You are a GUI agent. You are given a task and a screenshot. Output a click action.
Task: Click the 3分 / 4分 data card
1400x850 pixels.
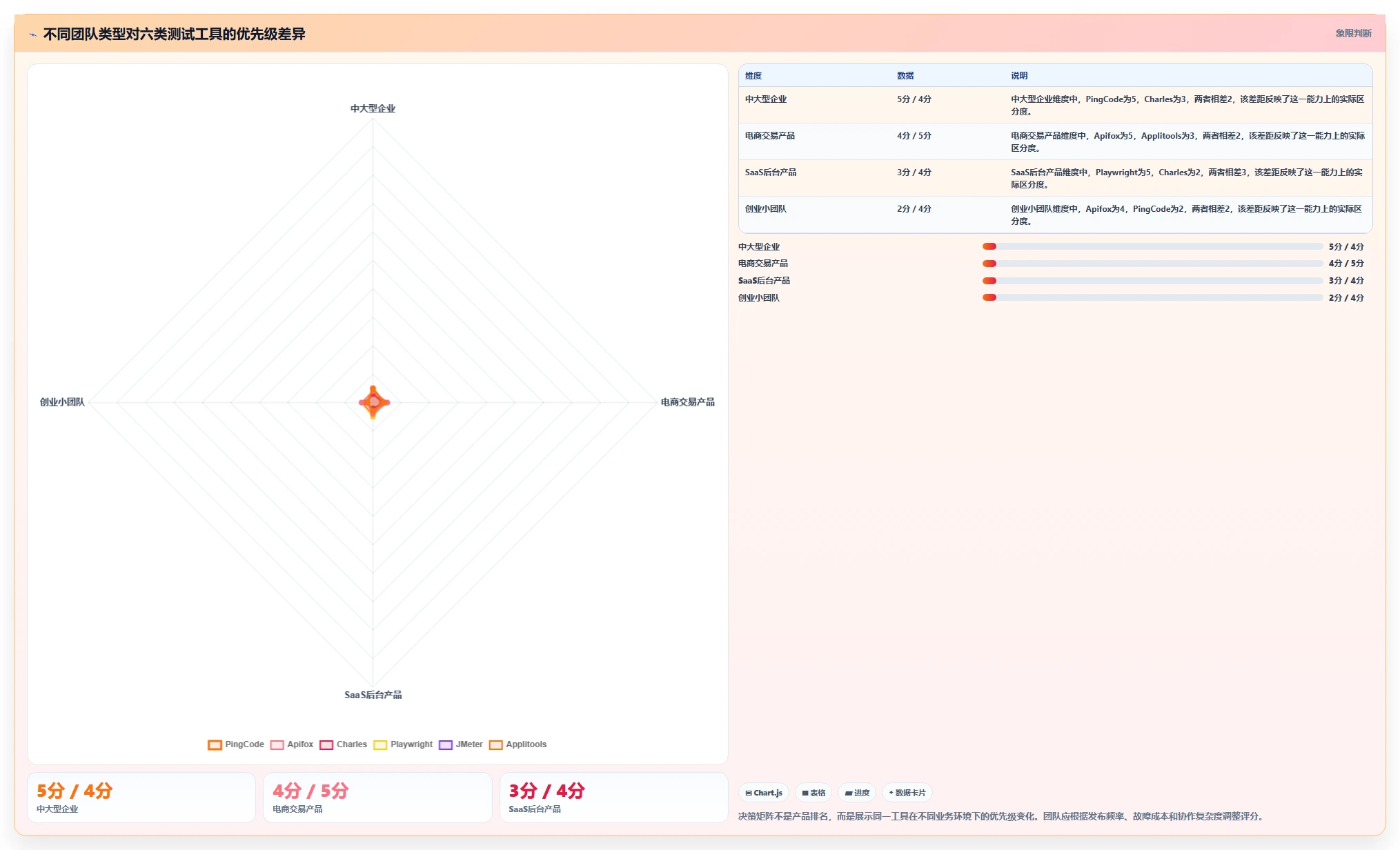[614, 798]
